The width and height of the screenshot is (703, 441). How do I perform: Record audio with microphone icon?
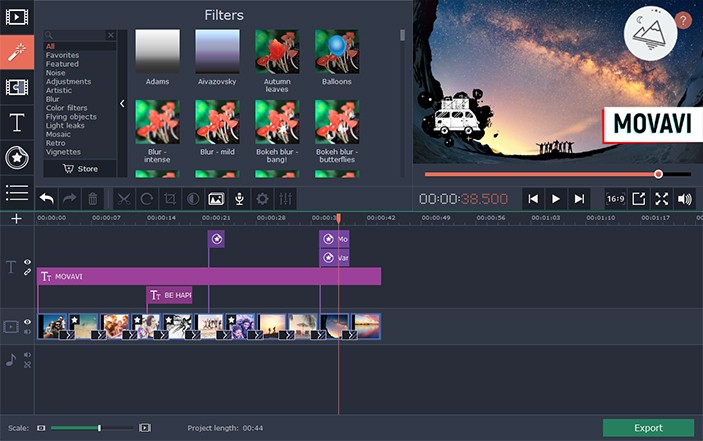coord(239,199)
